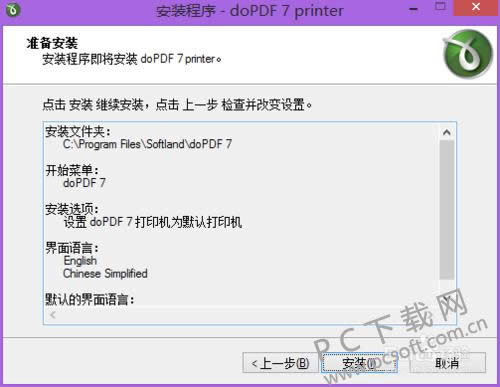The image size is (500, 387).
Task: Click the maximize button in the title bar
Action: (x=440, y=7)
